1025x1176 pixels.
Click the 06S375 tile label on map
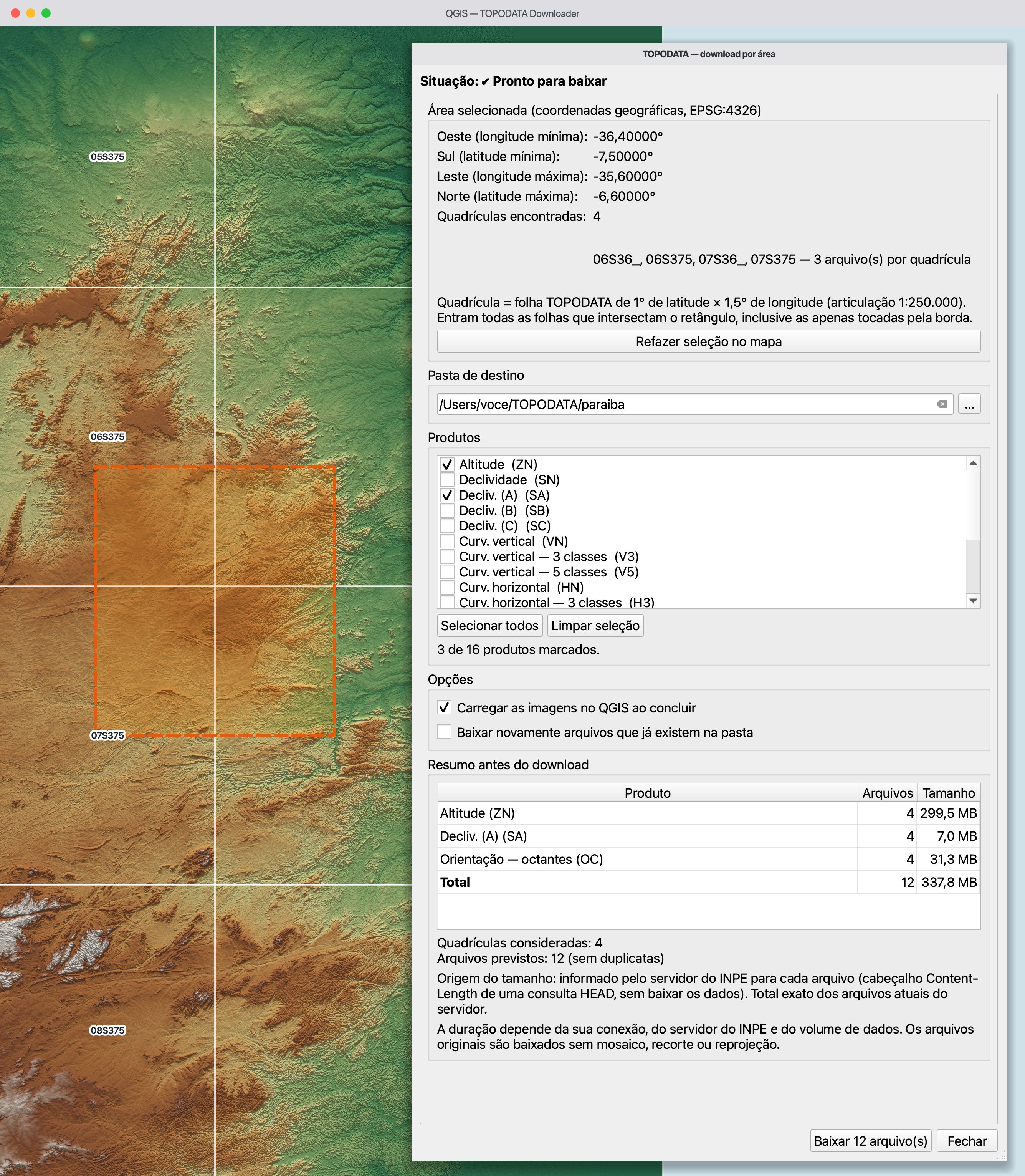click(107, 437)
